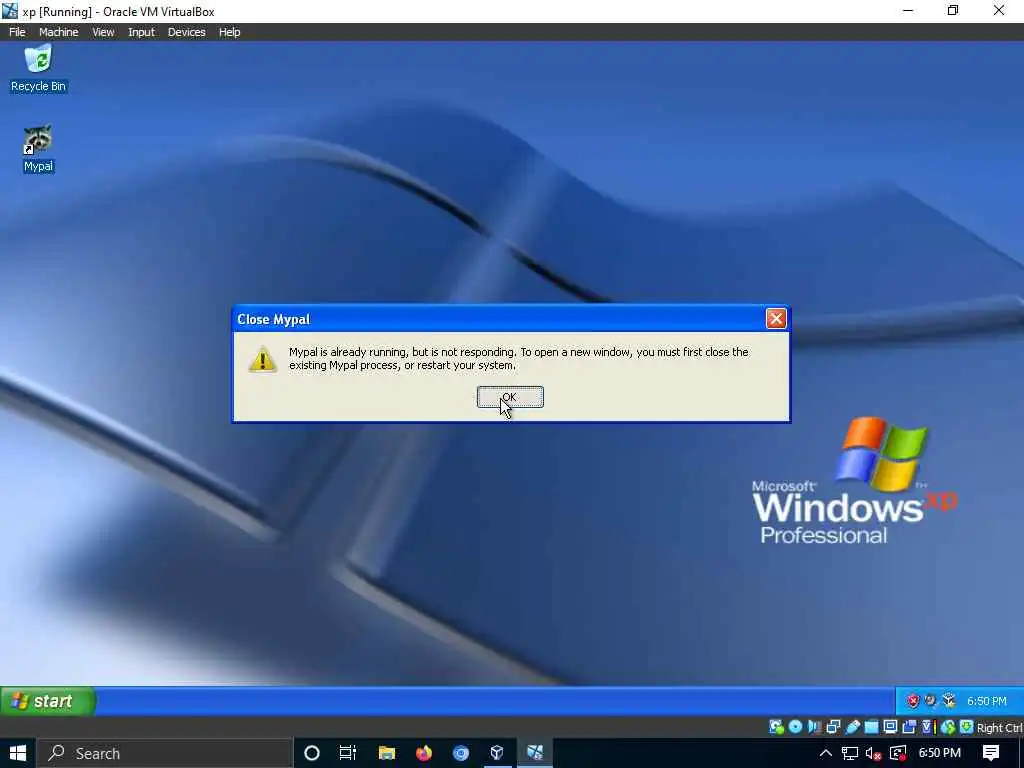The image size is (1024, 768).
Task: Open the blue round browser icon on taskbar
Action: pos(461,753)
